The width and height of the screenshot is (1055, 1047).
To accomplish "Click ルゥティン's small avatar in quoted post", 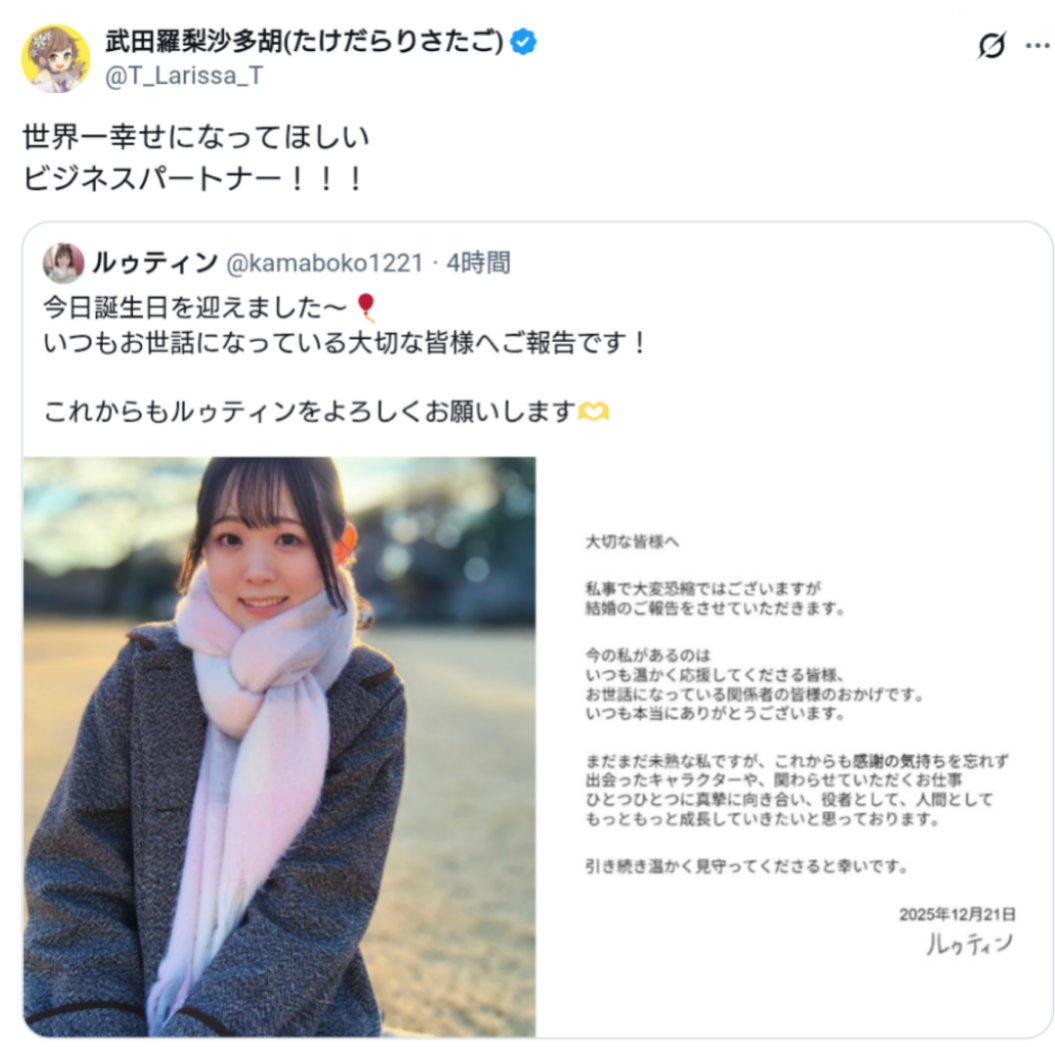I will coord(63,262).
